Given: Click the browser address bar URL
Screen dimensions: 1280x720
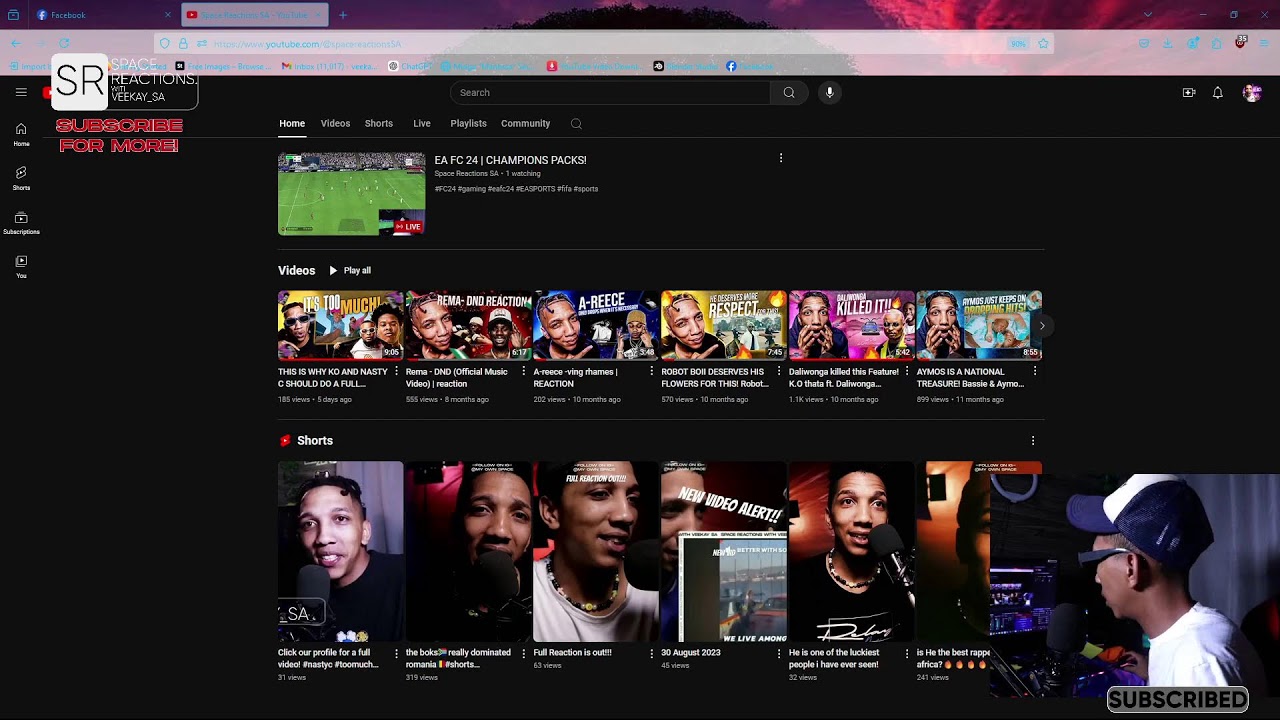Looking at the screenshot, I should pos(307,44).
